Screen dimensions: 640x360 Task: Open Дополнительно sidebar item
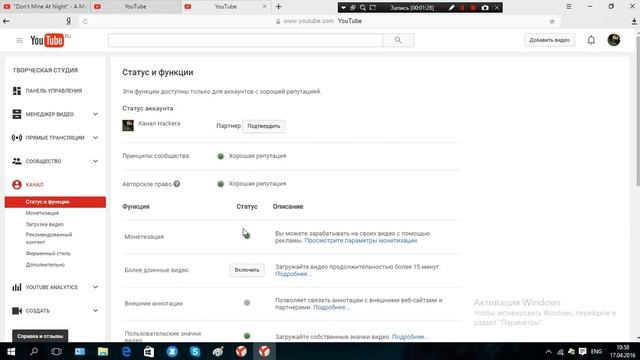coord(45,265)
